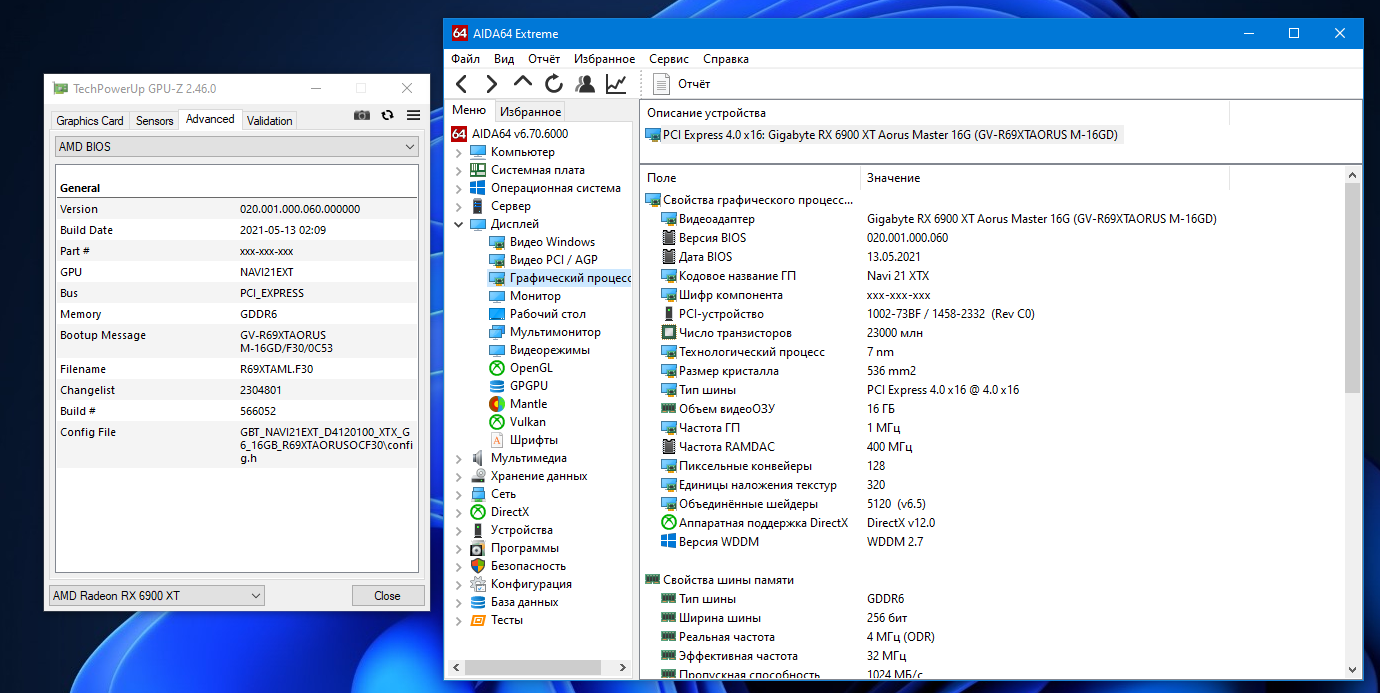The image size is (1380, 693).
Task: Collapse the Дисплей tree node
Action: [x=459, y=225]
